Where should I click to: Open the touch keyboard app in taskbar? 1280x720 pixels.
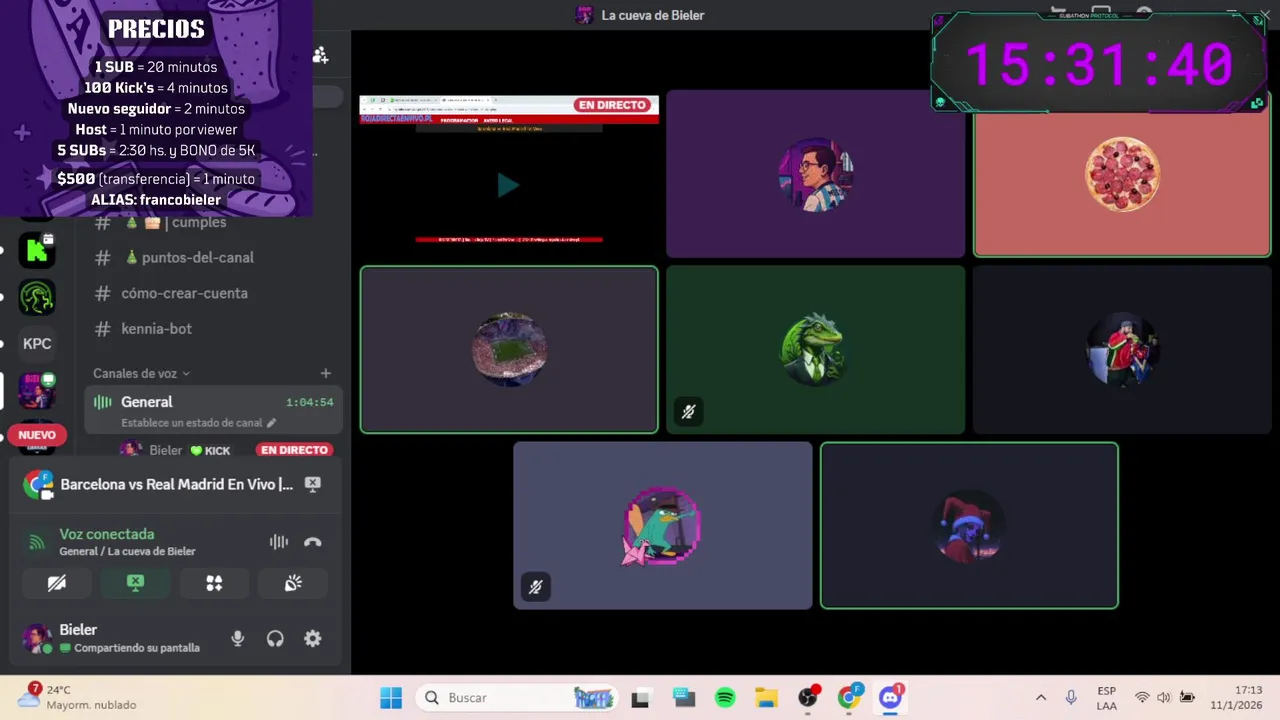click(x=683, y=697)
